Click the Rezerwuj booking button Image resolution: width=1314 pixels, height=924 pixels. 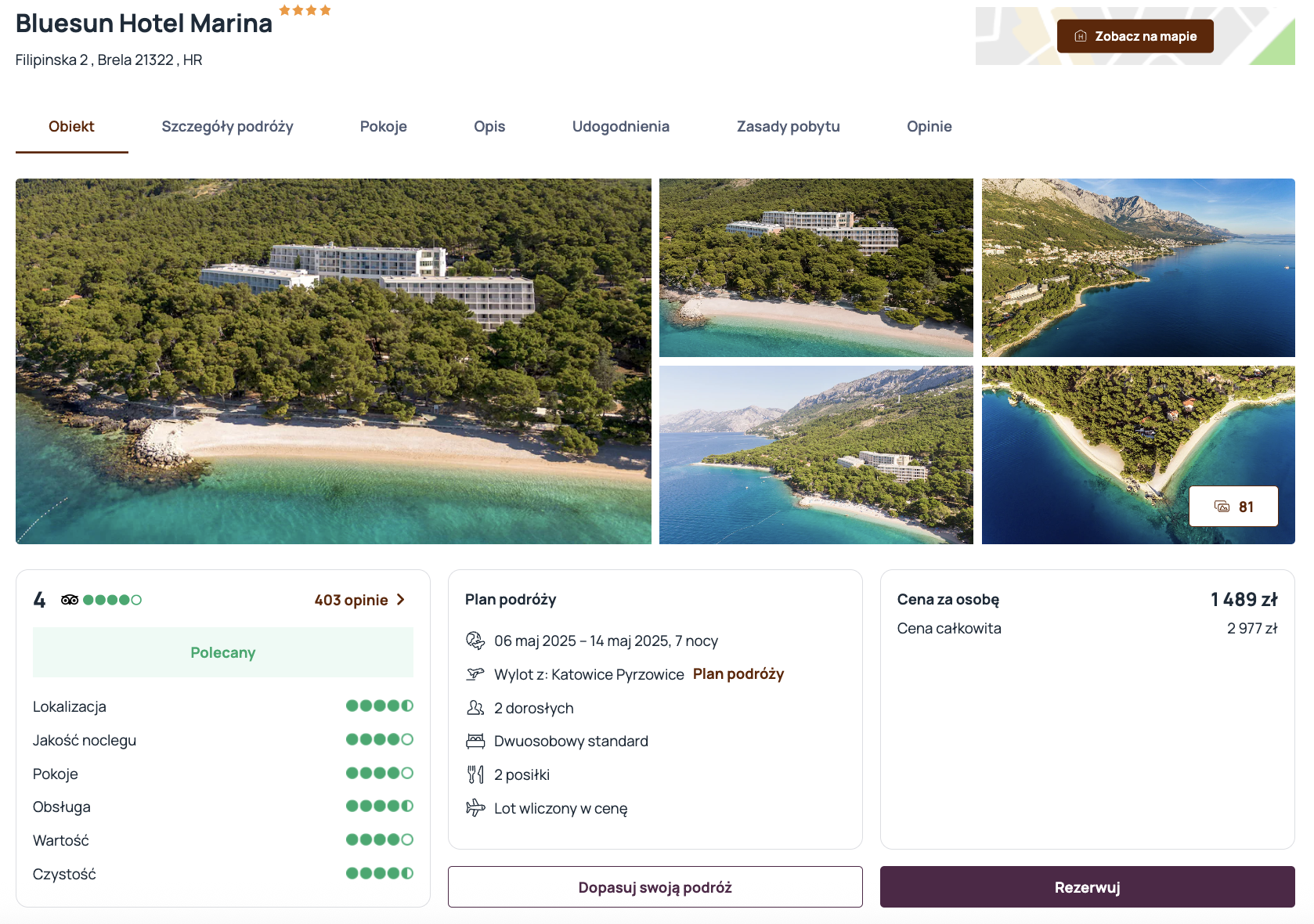click(1088, 887)
